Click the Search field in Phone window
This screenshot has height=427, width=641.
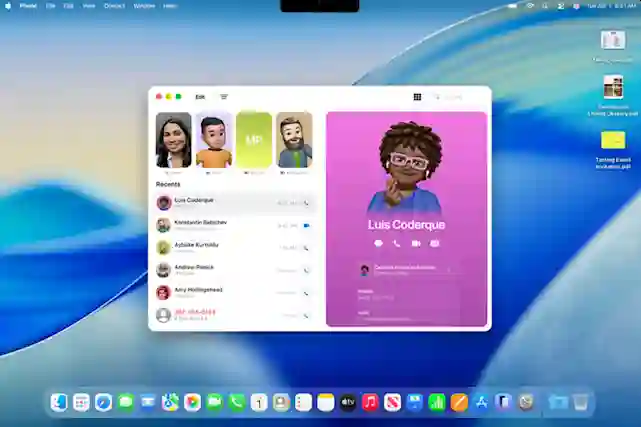[458, 97]
